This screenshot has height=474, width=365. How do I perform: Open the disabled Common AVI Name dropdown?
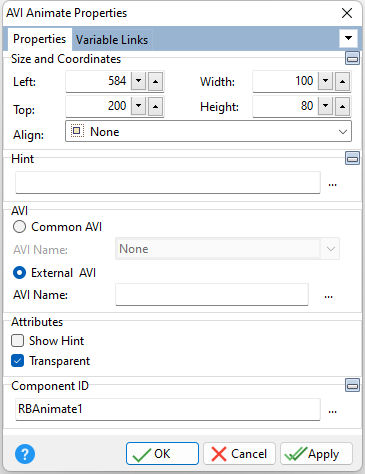pos(227,249)
